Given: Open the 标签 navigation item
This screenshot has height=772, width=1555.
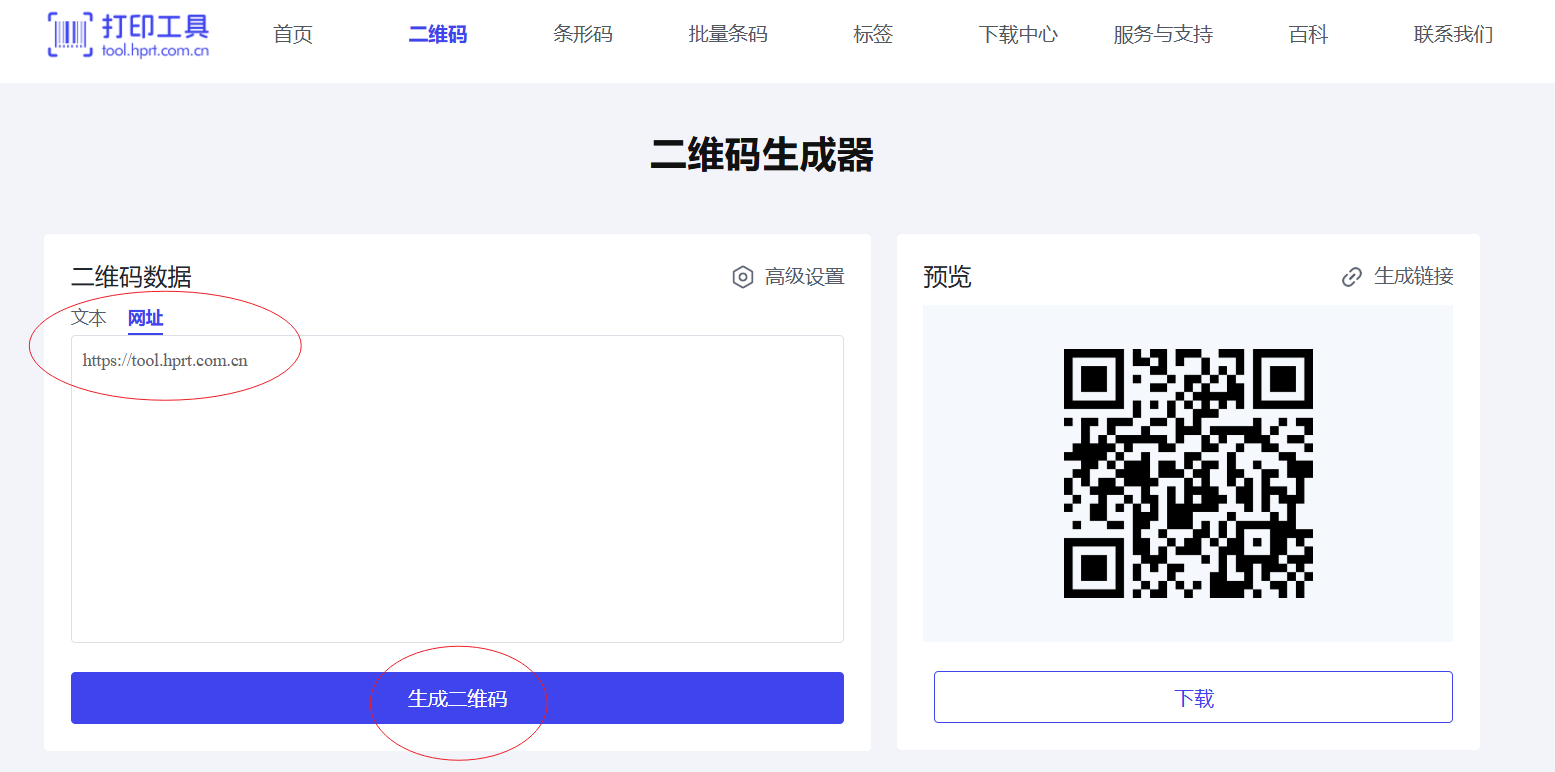Looking at the screenshot, I should click(x=872, y=34).
